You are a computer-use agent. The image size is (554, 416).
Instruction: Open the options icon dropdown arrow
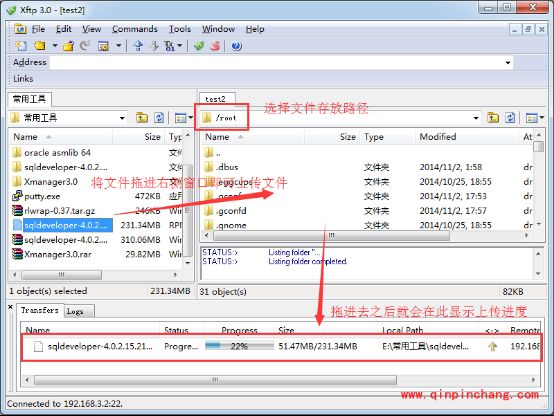coord(118,46)
